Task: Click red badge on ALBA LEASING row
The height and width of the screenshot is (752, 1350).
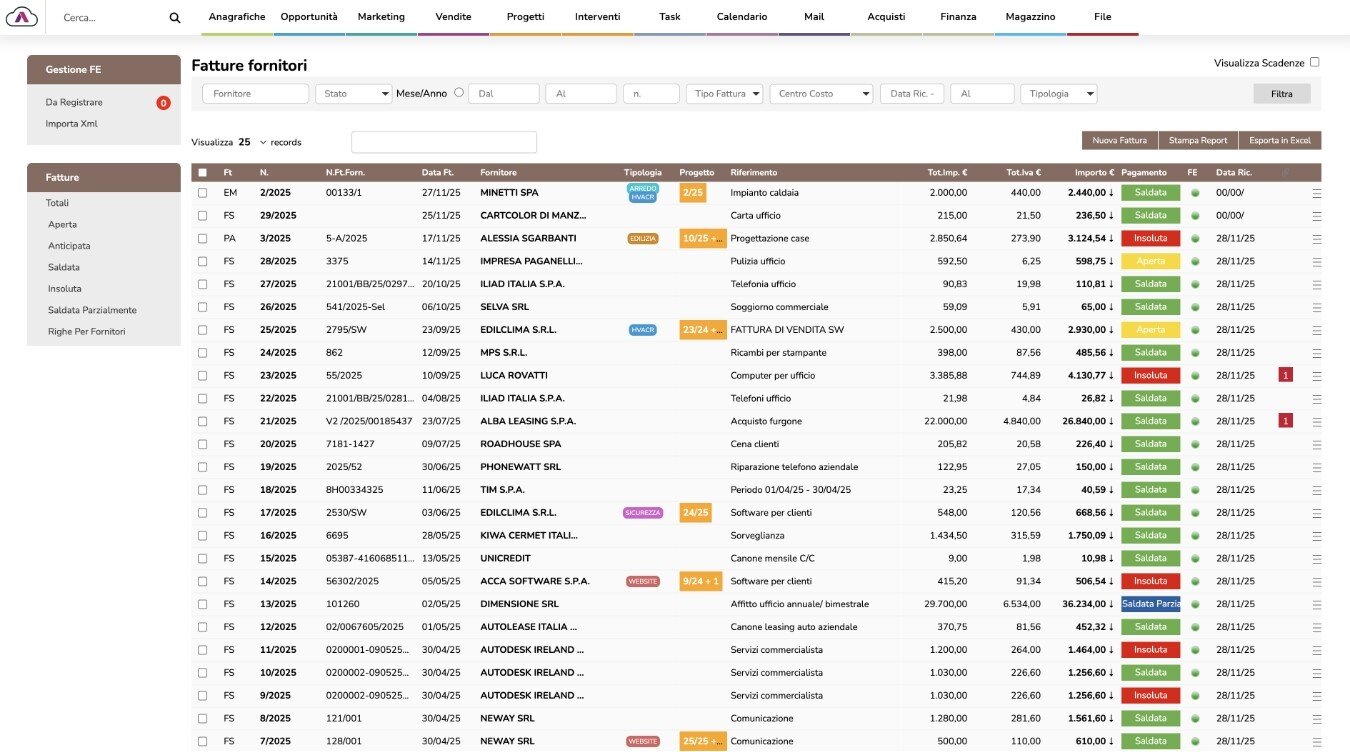Action: click(x=1285, y=421)
